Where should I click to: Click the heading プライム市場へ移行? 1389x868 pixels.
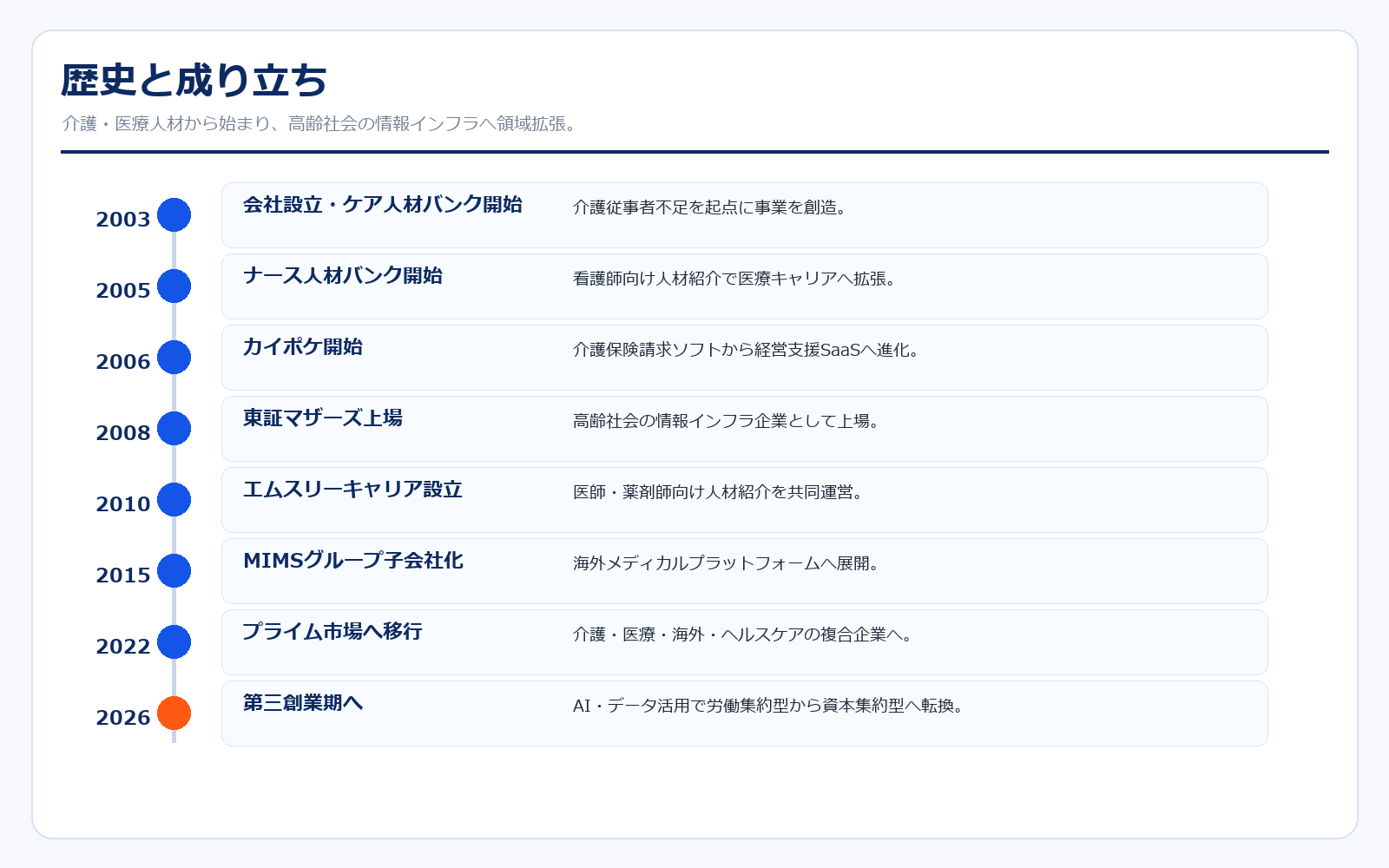(x=332, y=632)
